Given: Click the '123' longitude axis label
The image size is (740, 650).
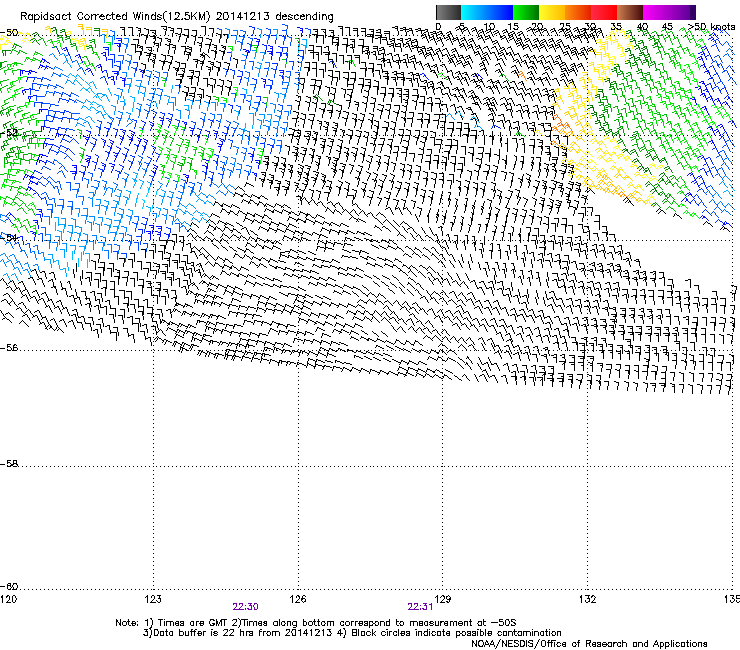Looking at the screenshot, I should pos(153,599).
